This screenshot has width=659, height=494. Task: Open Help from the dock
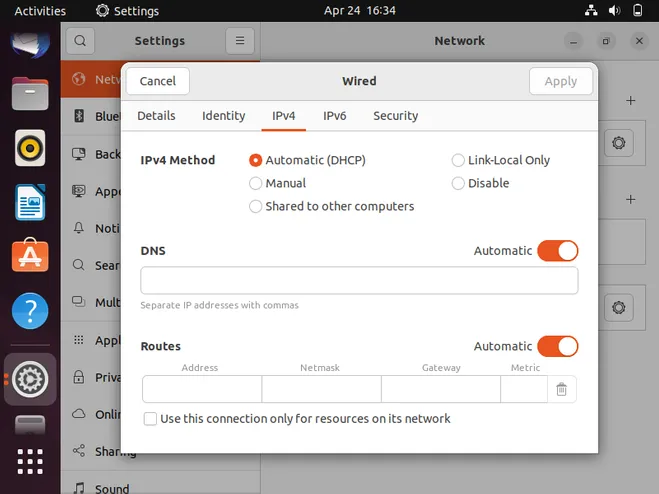[30, 311]
